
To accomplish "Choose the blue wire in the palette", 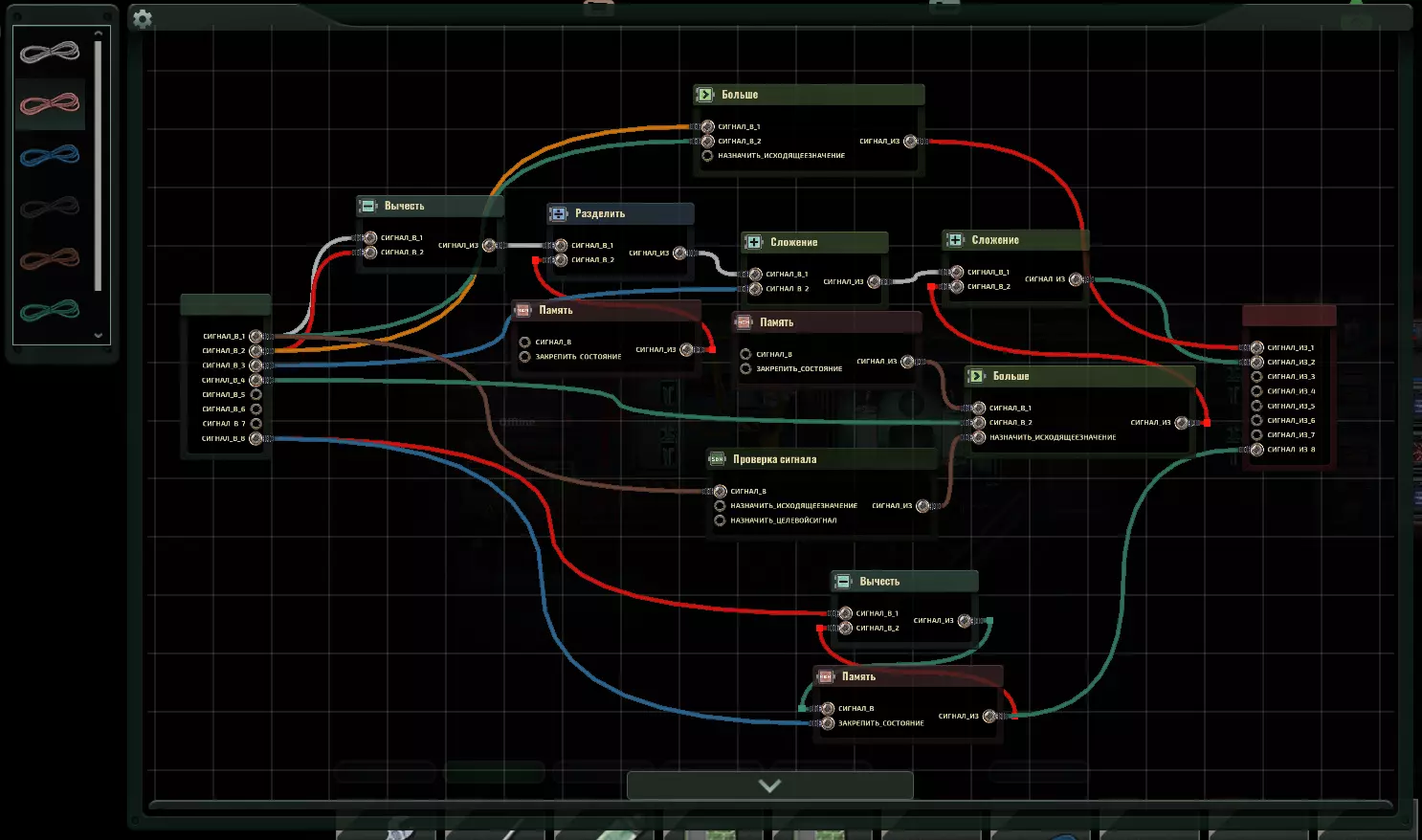I will pyautogui.click(x=50, y=155).
